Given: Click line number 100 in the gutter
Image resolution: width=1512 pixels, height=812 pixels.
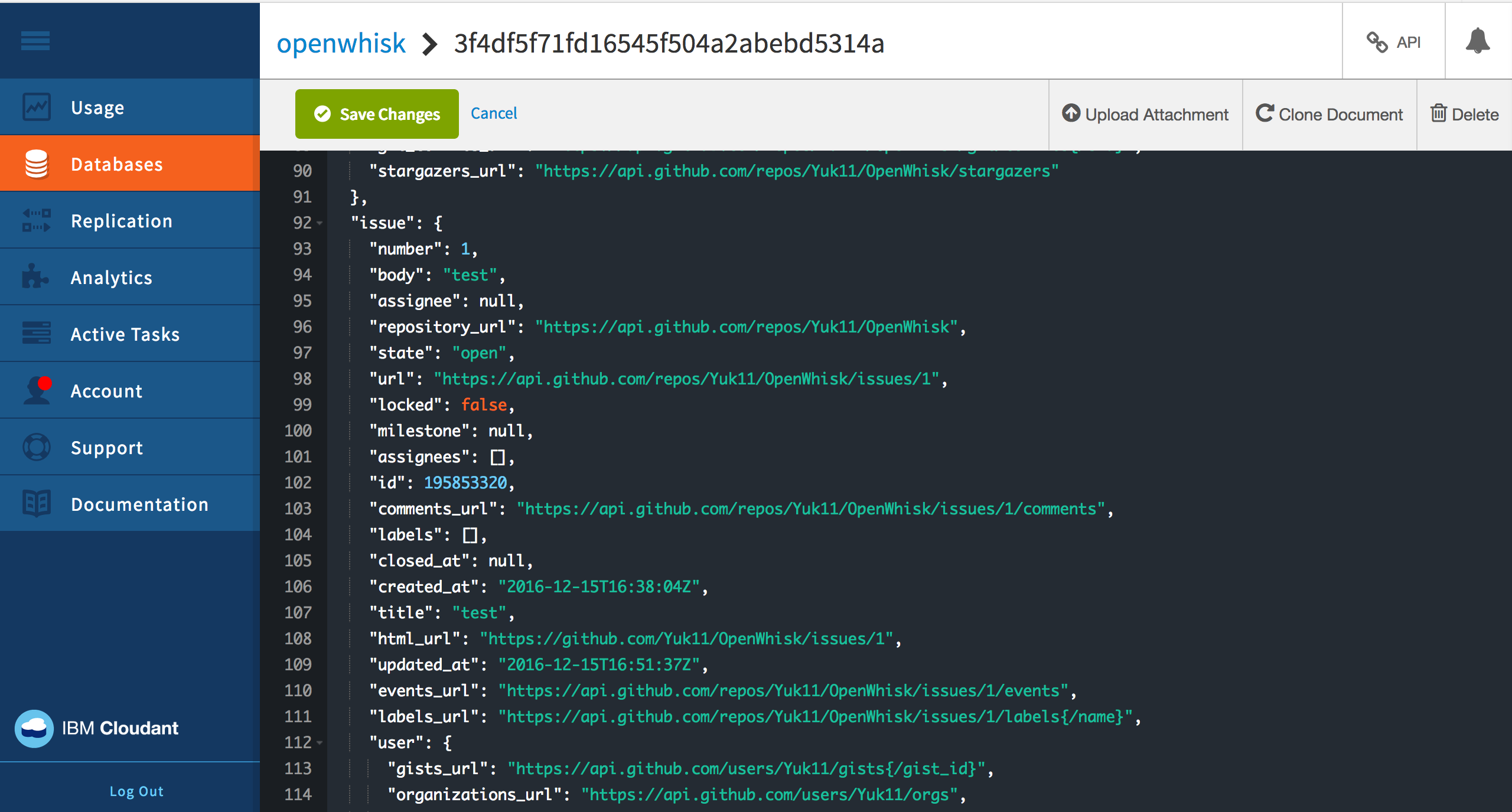Looking at the screenshot, I should (298, 431).
